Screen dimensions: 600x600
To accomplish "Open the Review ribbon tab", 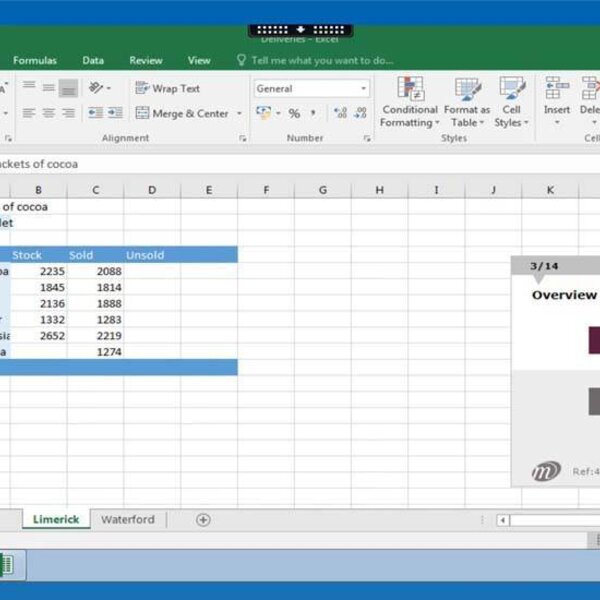I will 146,60.
